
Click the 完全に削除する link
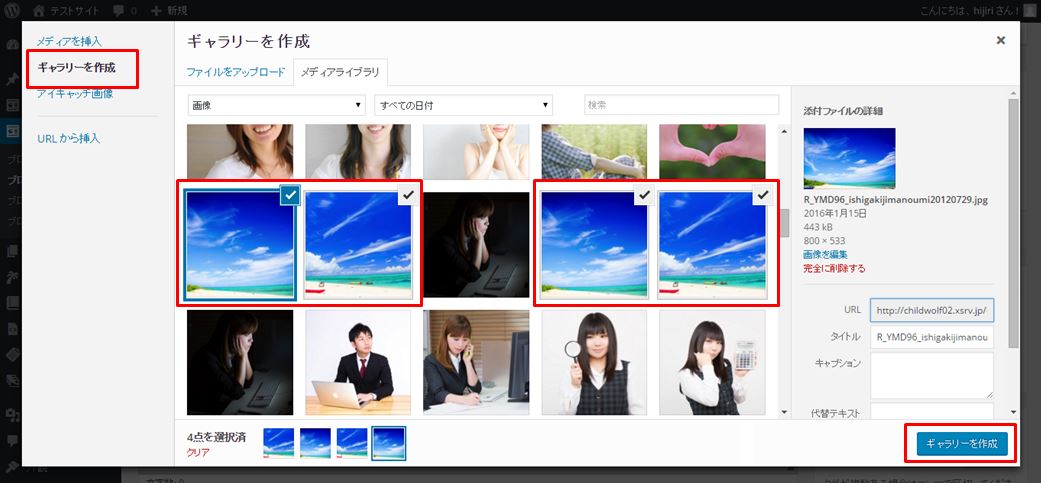click(x=834, y=269)
